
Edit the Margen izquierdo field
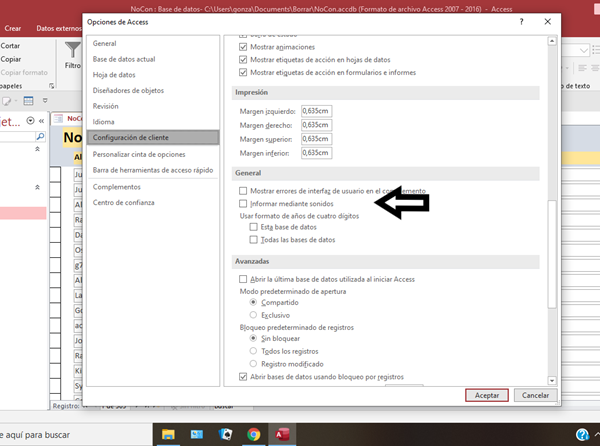pos(316,111)
